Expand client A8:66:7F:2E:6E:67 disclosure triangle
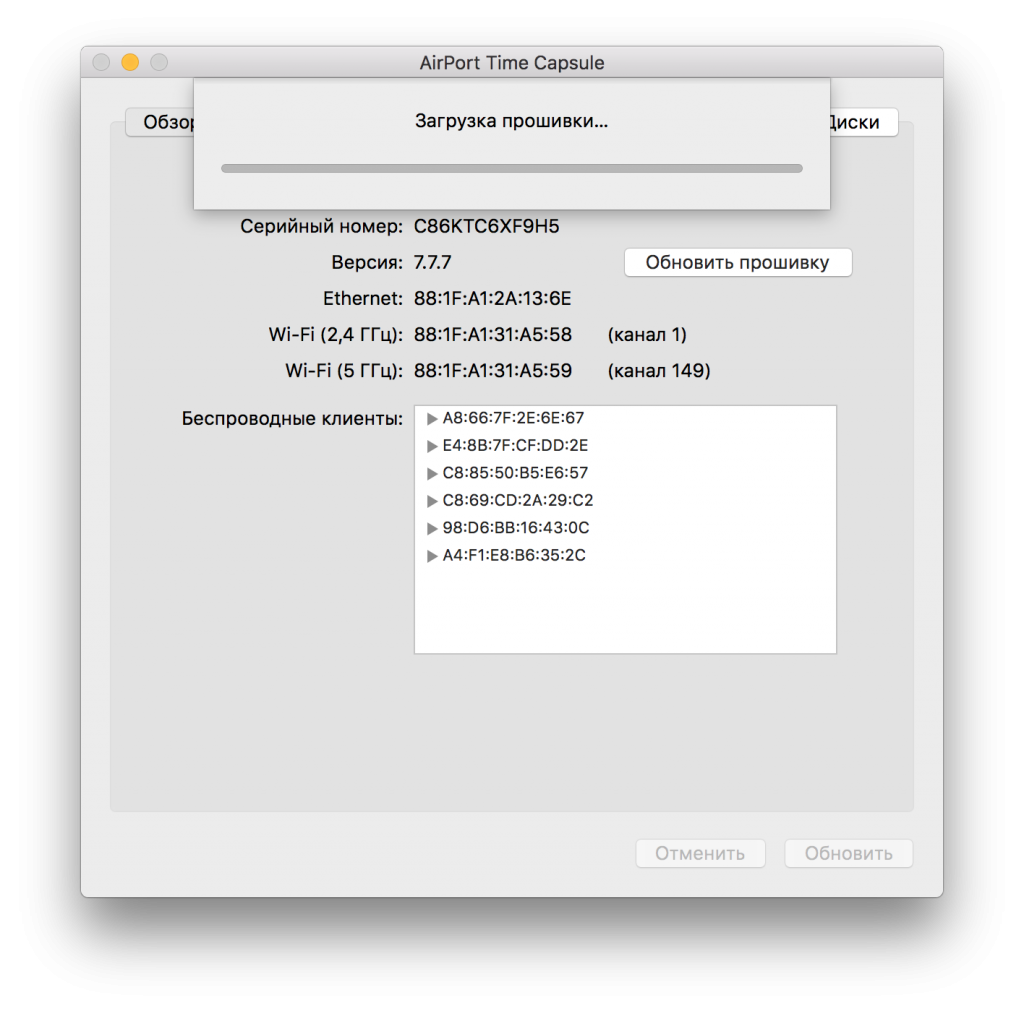This screenshot has width=1024, height=1013. point(432,419)
